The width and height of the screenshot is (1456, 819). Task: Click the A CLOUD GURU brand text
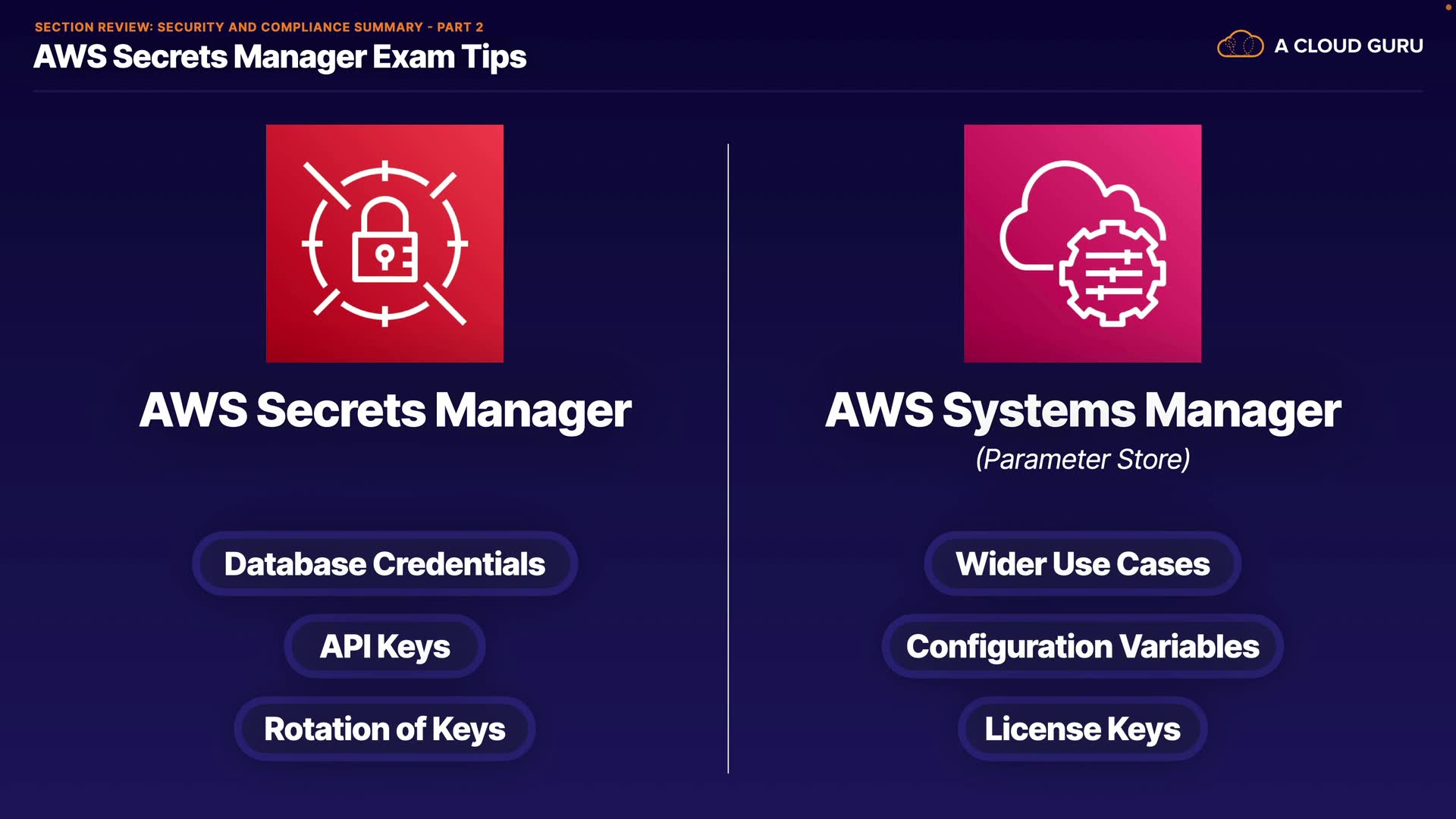click(1348, 45)
